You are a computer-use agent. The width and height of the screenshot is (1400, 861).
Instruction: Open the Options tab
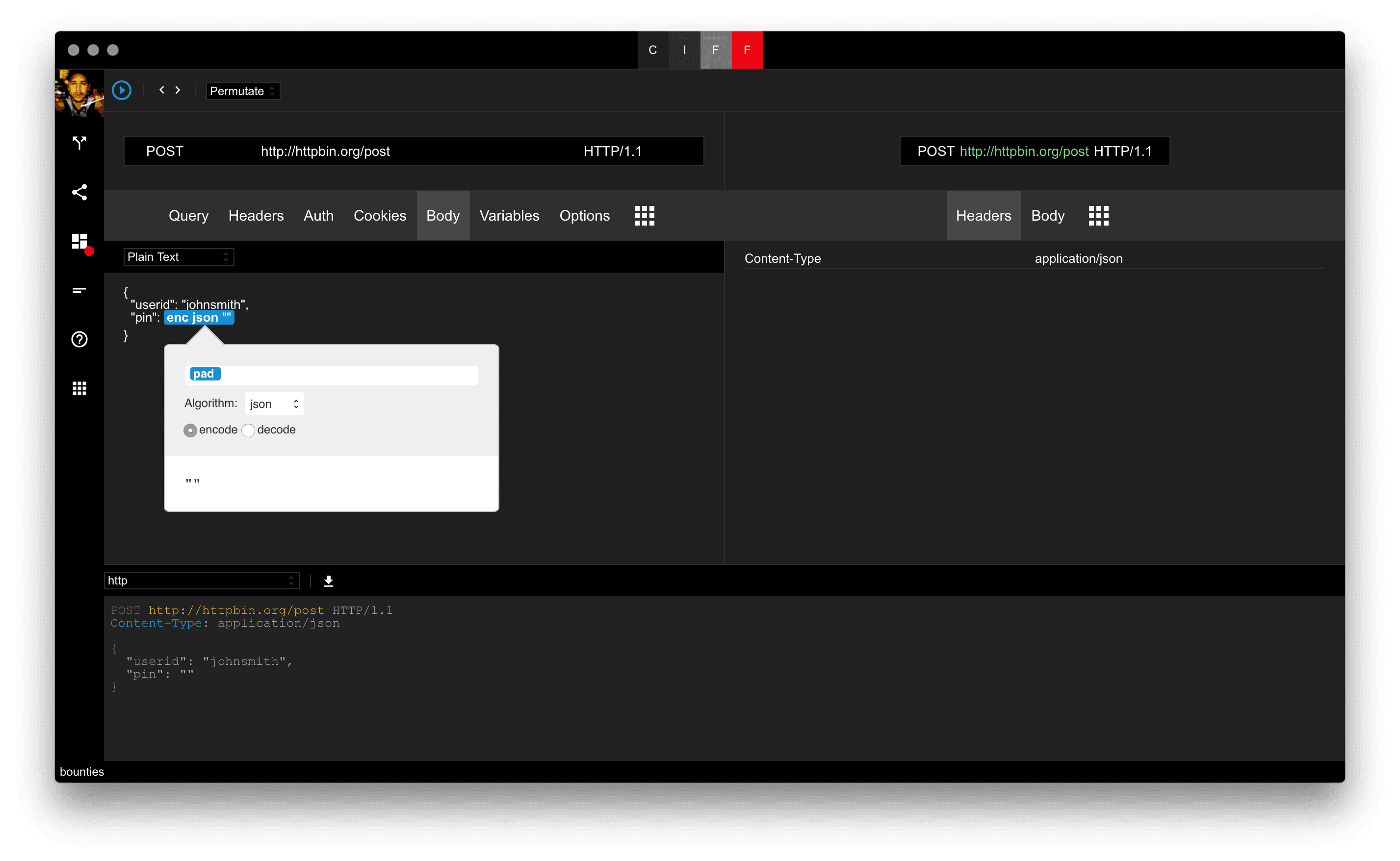[x=584, y=216]
